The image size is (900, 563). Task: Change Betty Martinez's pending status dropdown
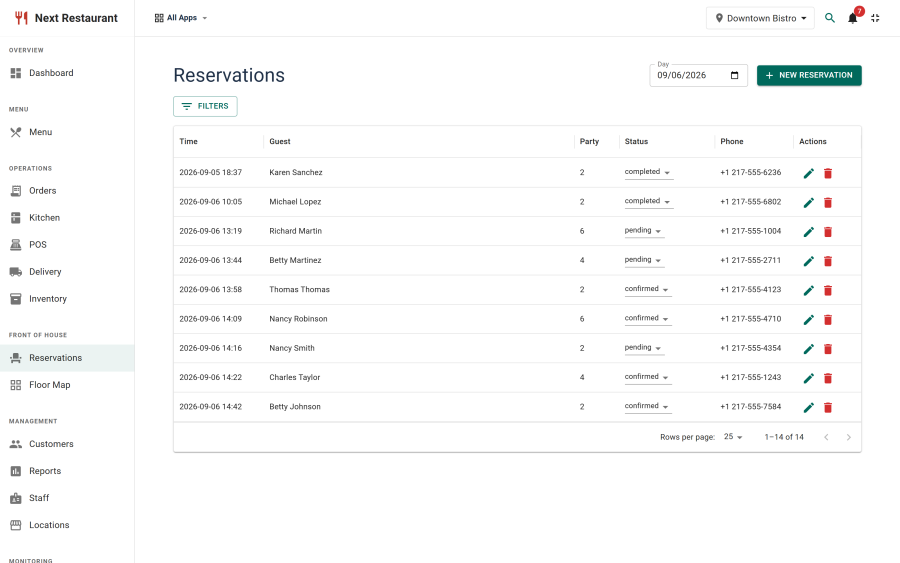point(644,260)
